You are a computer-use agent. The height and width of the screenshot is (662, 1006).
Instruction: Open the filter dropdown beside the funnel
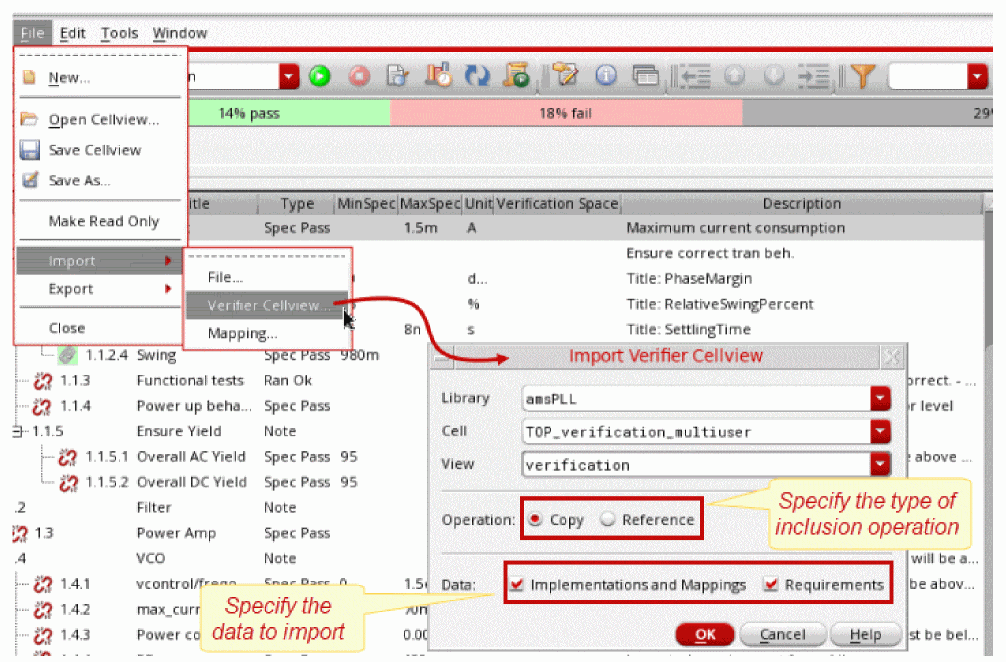[976, 76]
